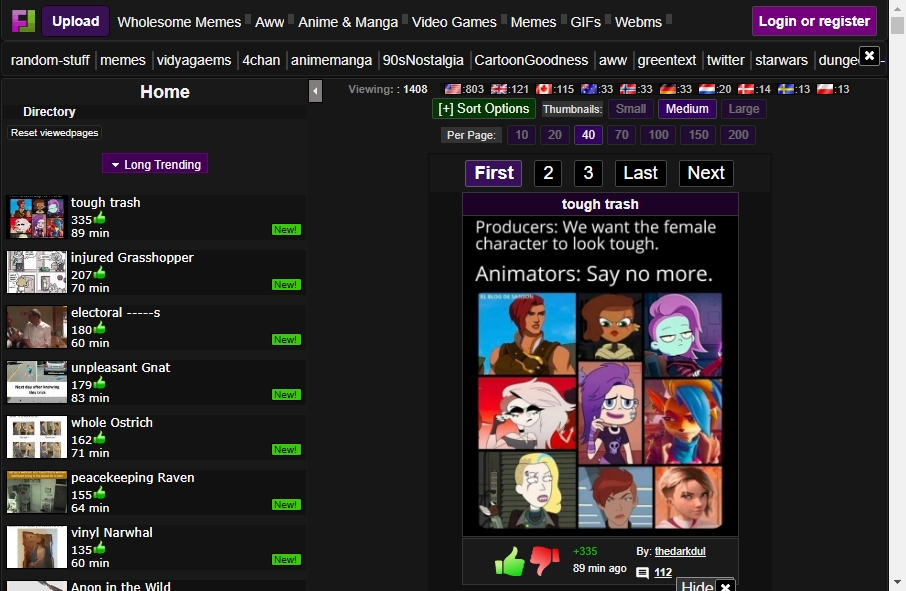The image size is (906, 591).
Task: Open the Memes category
Action: click(x=533, y=22)
